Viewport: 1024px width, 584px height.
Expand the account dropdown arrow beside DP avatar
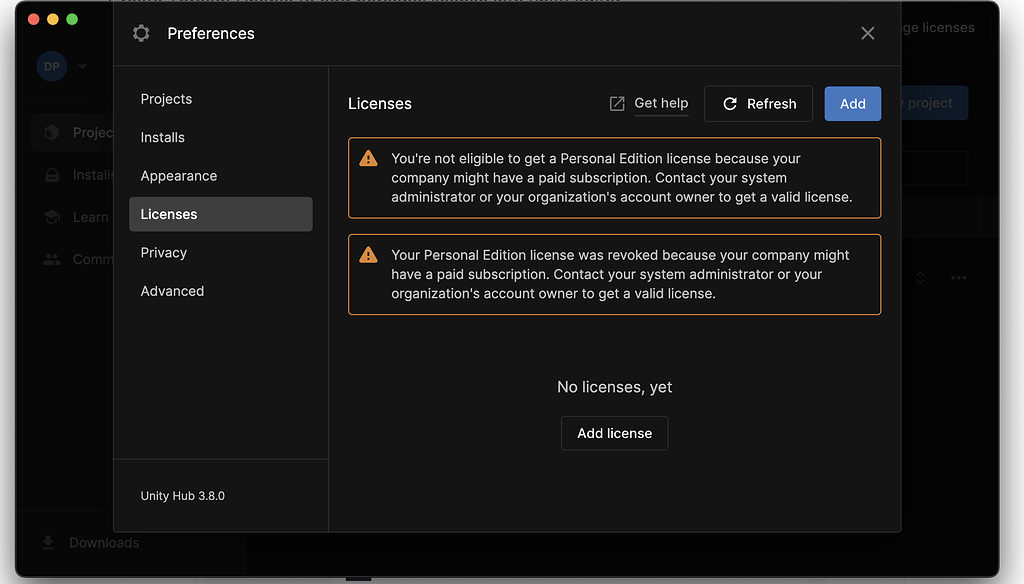[x=82, y=67]
